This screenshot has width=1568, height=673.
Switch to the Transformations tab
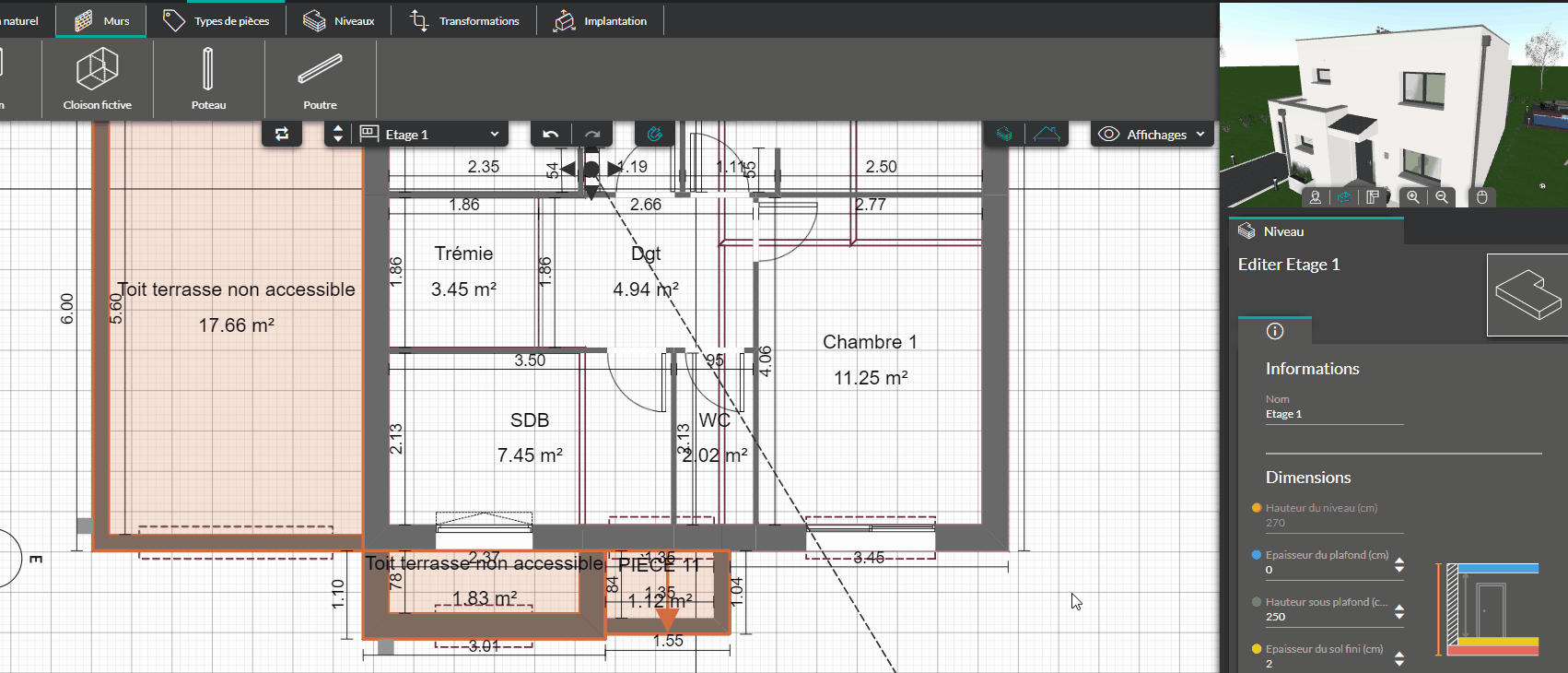[x=464, y=20]
